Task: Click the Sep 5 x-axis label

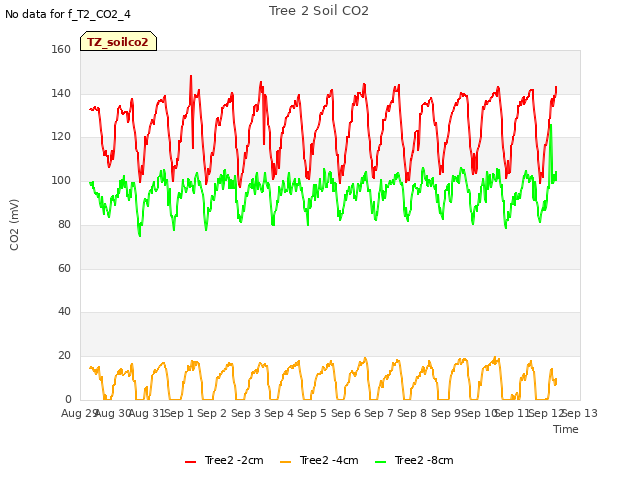Action: point(312,413)
